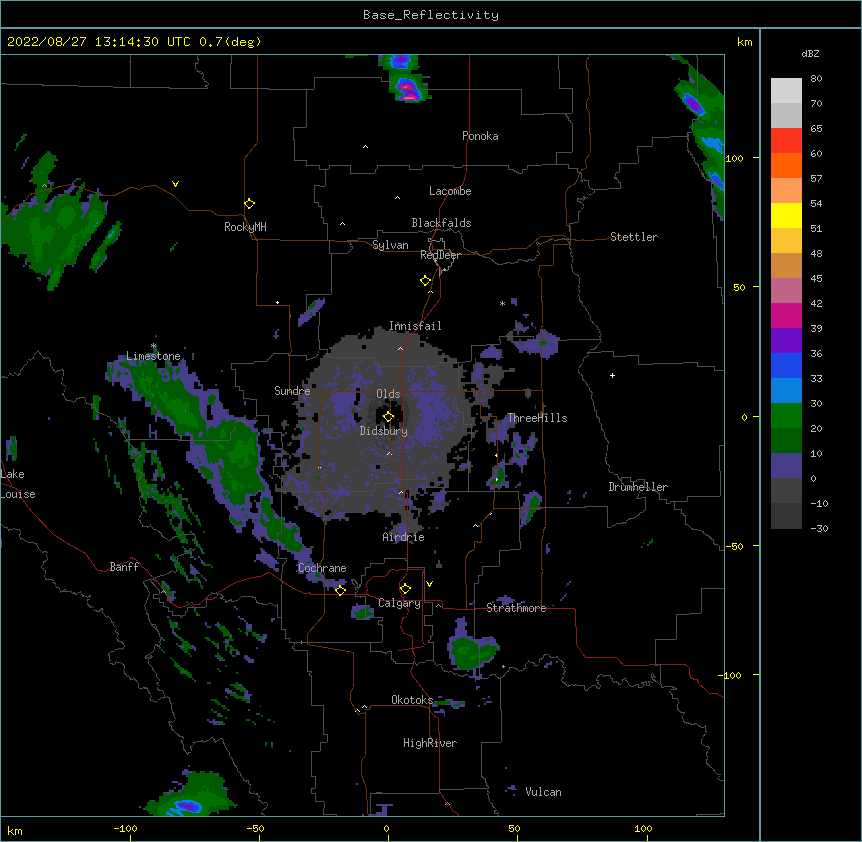Click the white plus marker north of Drumheller

pyautogui.click(x=612, y=375)
